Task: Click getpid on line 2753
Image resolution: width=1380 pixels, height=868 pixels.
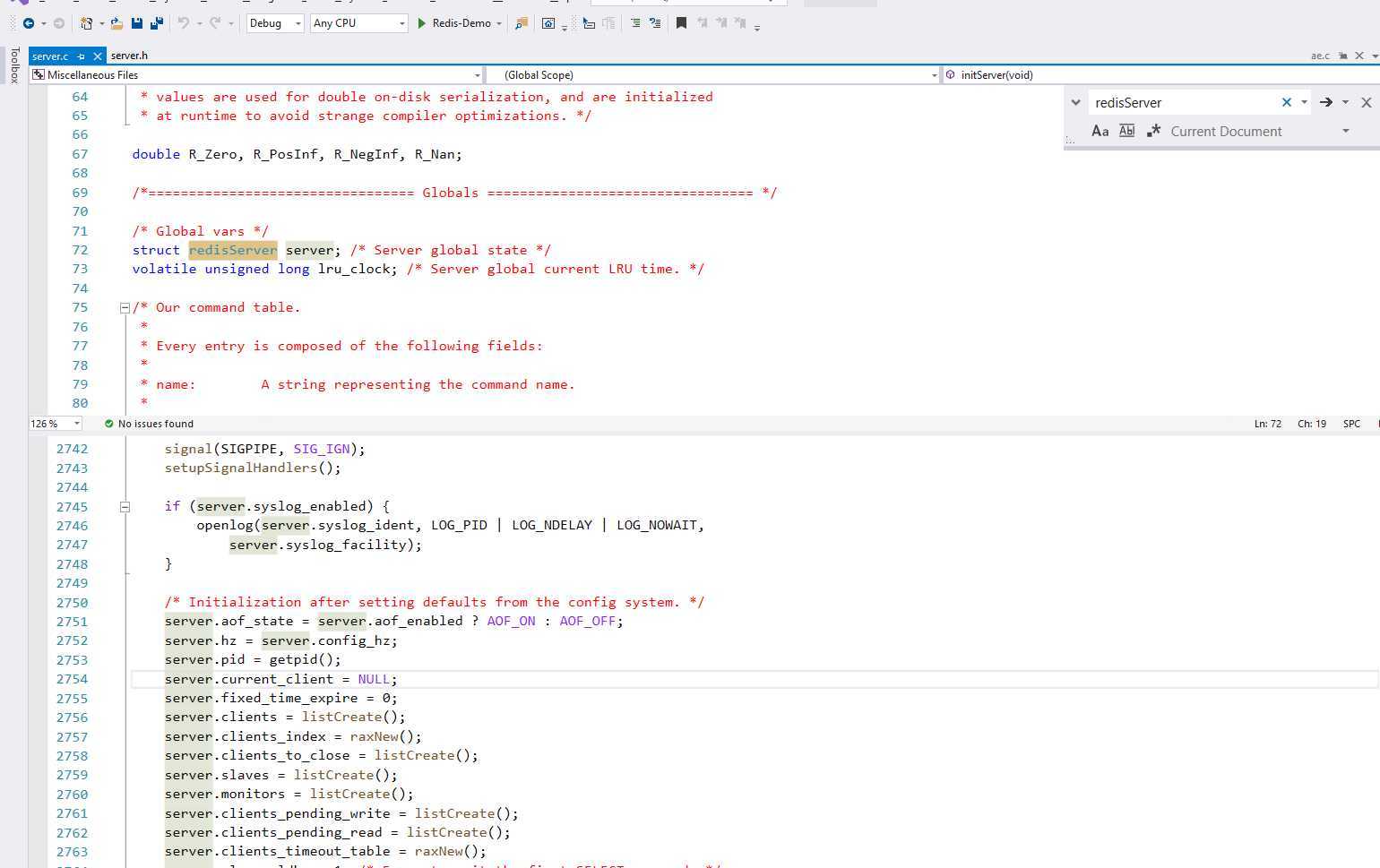Action: pos(293,659)
